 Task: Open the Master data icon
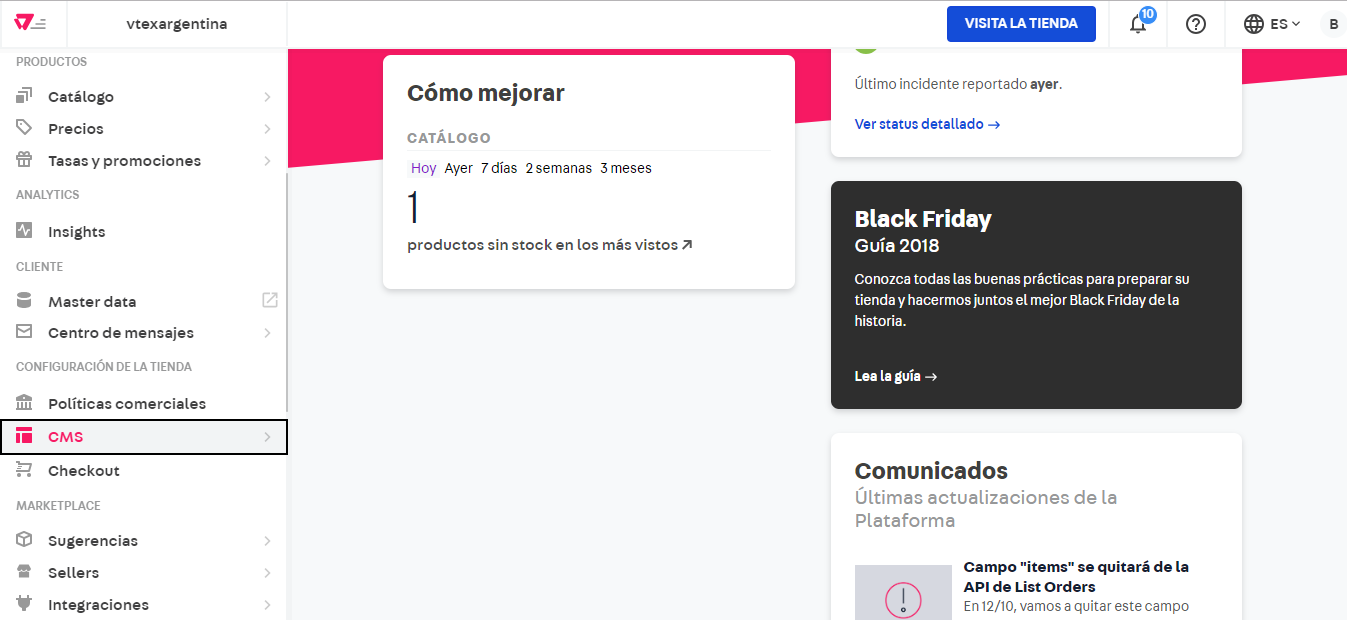tap(22, 299)
